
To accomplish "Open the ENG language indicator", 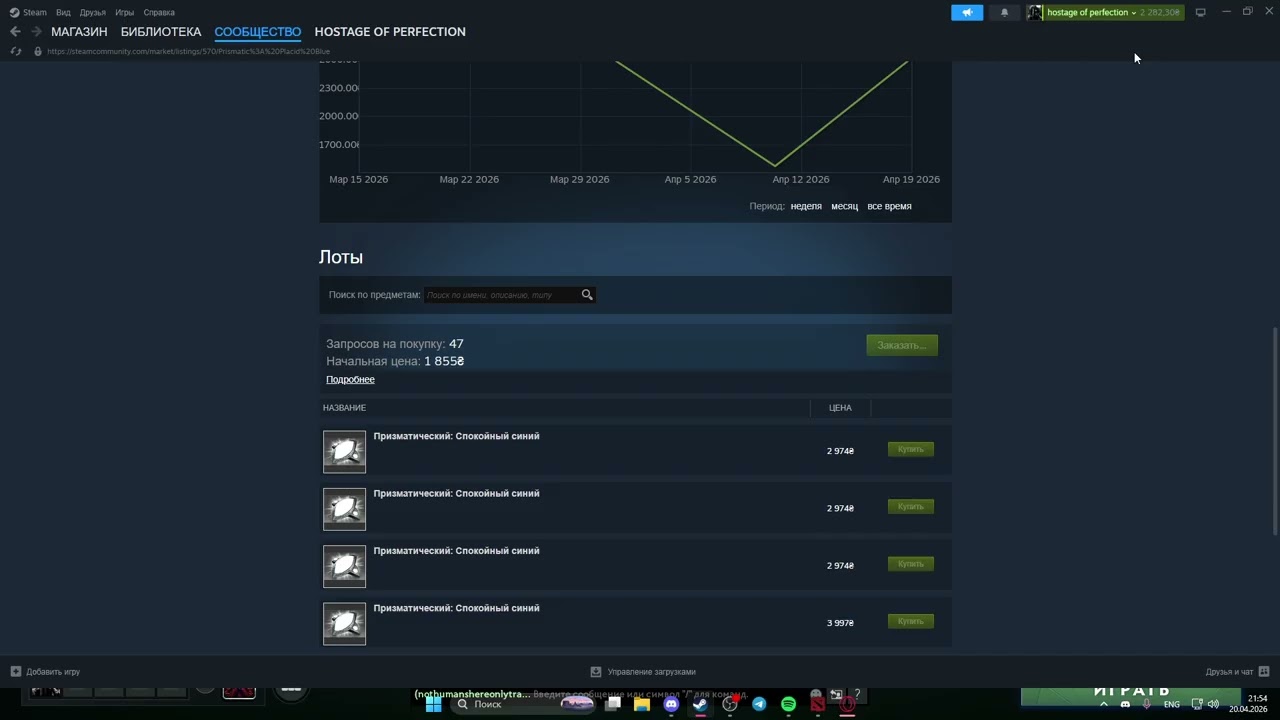I will tap(1171, 704).
